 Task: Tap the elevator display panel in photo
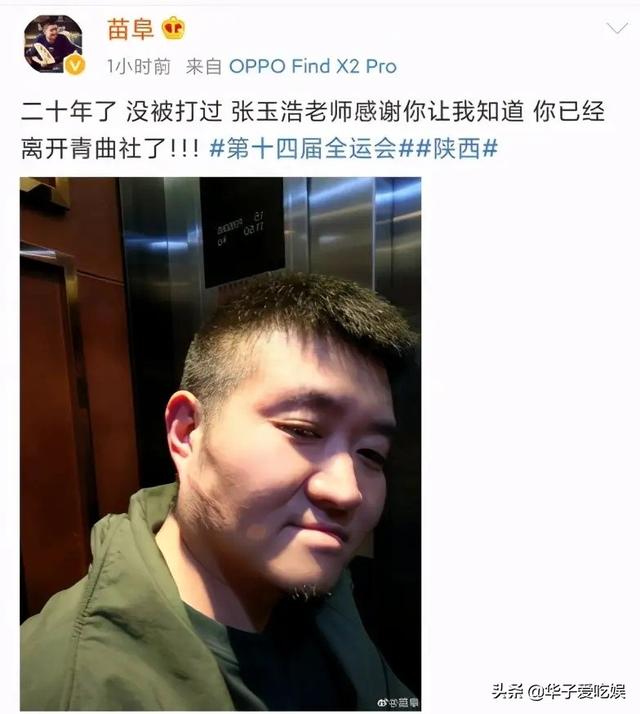242,232
